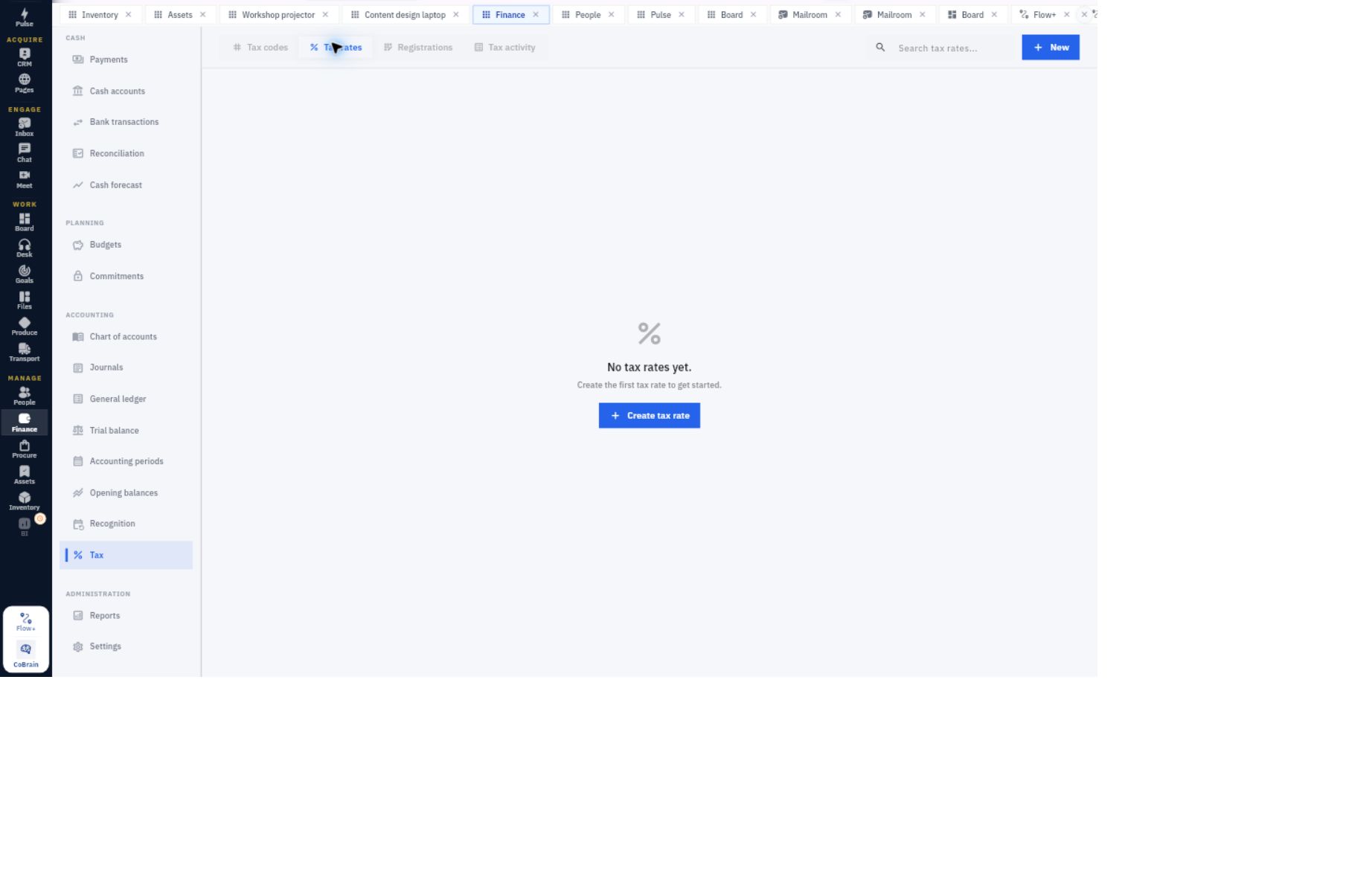The height and width of the screenshot is (880, 1372).
Task: Close the Assets tab
Action: [202, 15]
